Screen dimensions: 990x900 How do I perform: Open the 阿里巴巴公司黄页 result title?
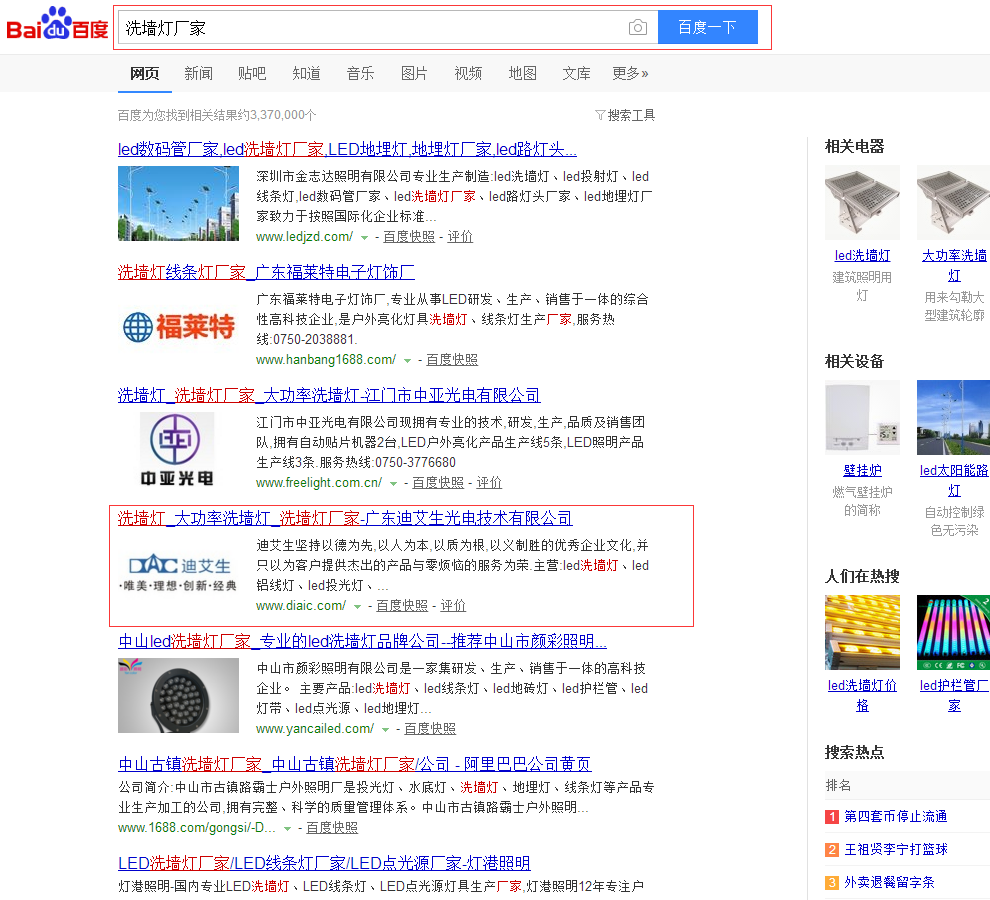tap(354, 764)
